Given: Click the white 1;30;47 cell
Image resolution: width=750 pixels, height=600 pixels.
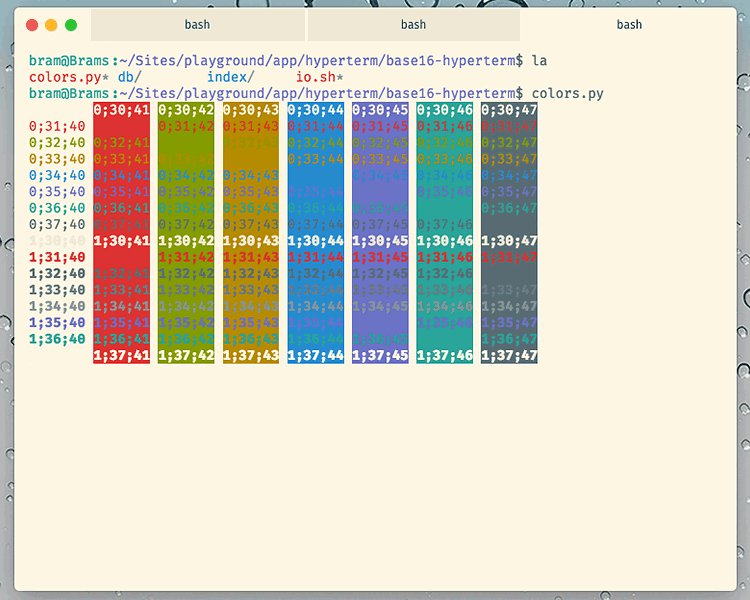Looking at the screenshot, I should pos(509,241).
